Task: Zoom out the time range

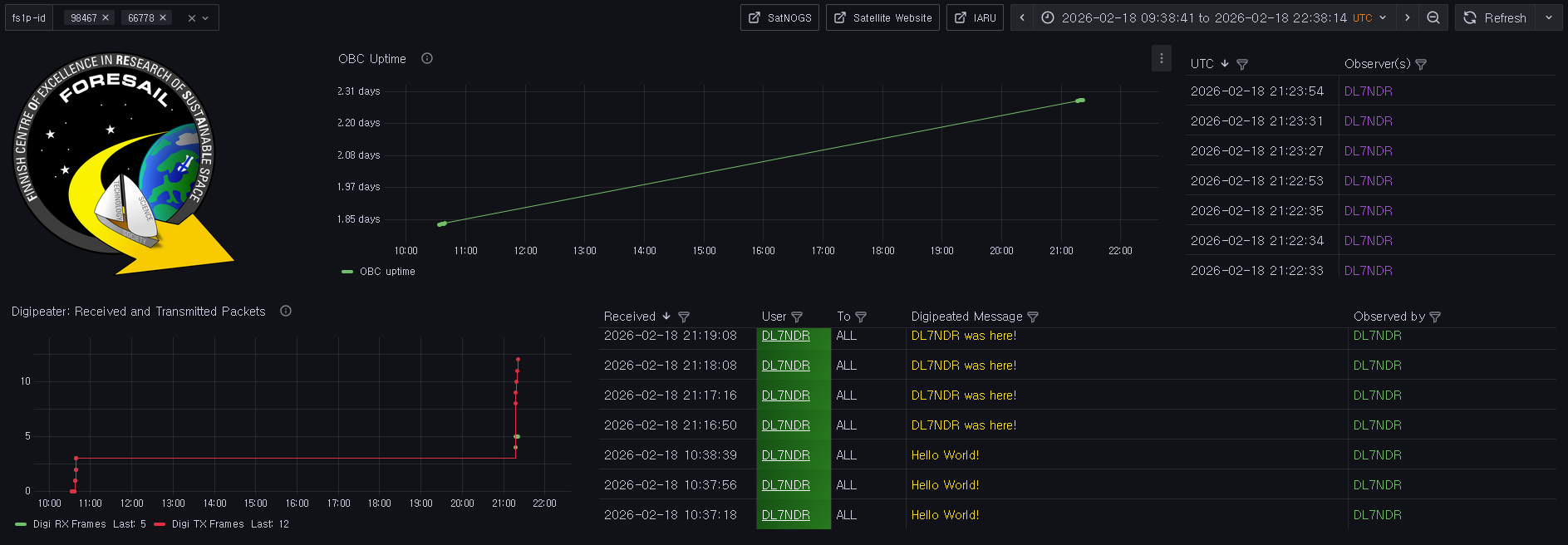Action: 1433,17
